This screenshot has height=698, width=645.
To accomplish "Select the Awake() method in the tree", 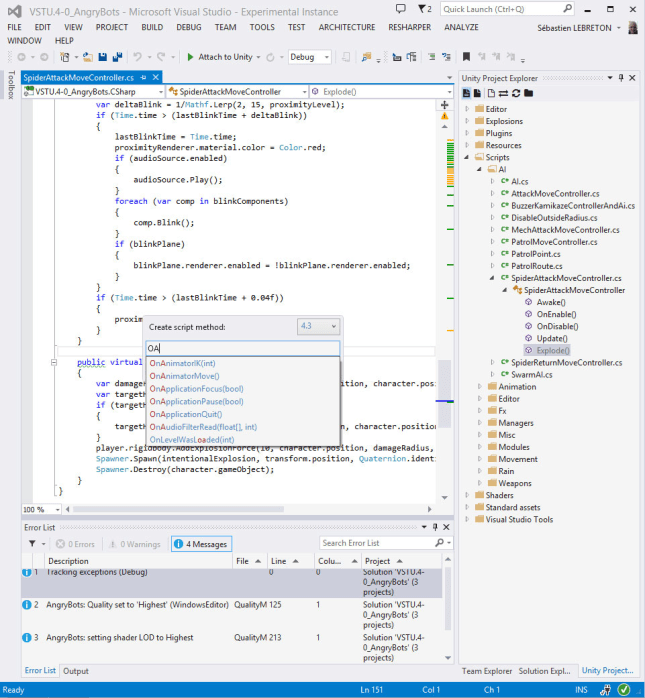I will coord(550,302).
